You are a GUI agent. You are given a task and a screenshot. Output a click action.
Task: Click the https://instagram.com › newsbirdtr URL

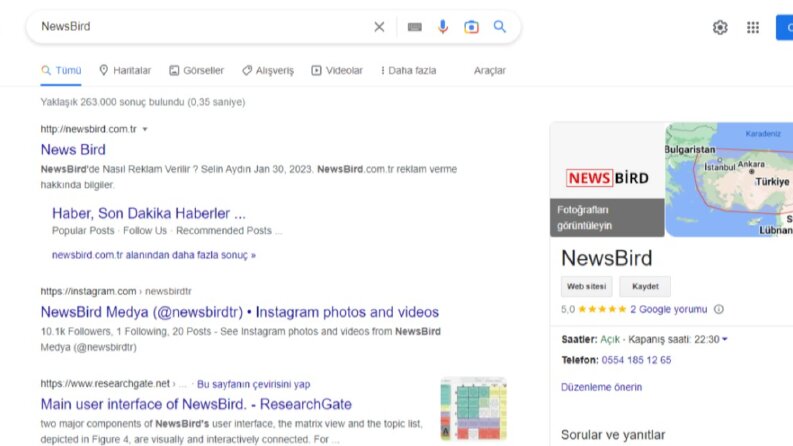(x=116, y=291)
